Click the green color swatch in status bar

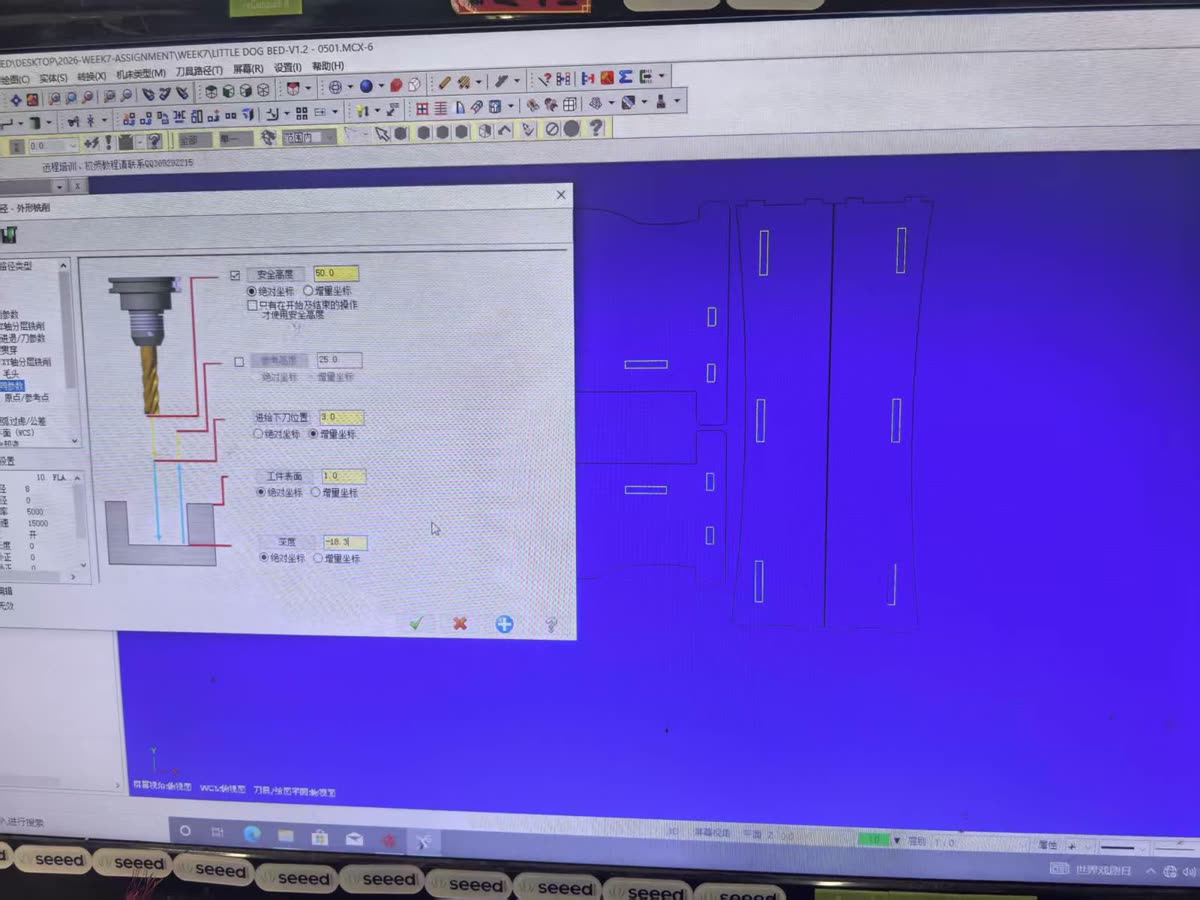pos(873,840)
